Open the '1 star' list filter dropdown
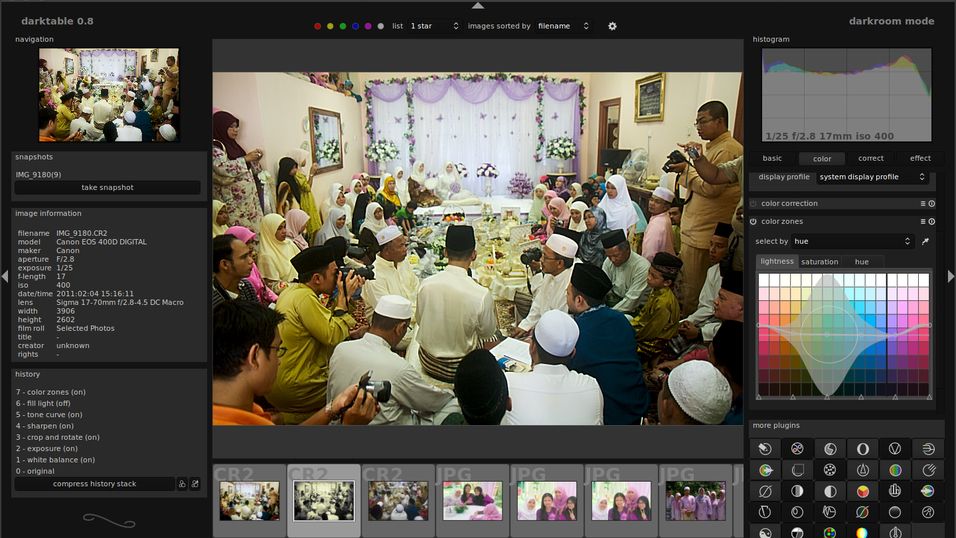Image resolution: width=956 pixels, height=538 pixels. tap(431, 26)
